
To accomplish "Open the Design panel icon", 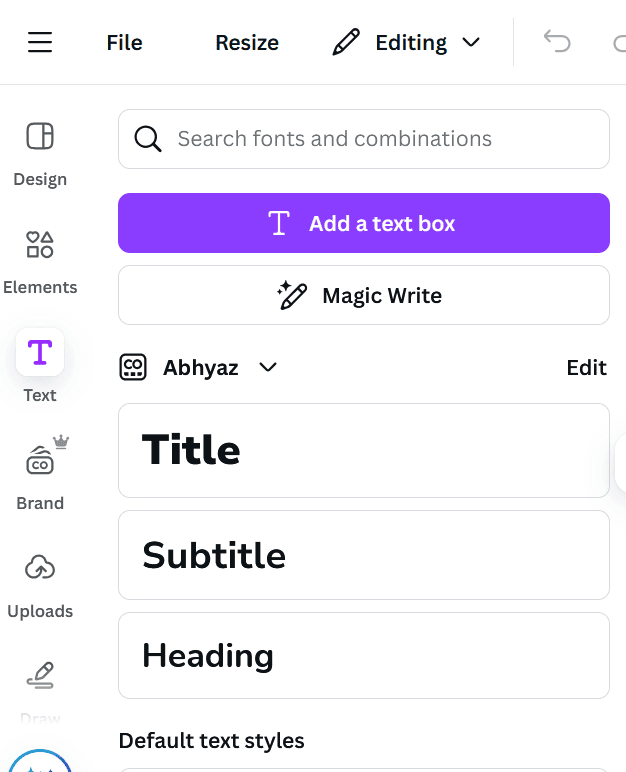I will coord(40,136).
